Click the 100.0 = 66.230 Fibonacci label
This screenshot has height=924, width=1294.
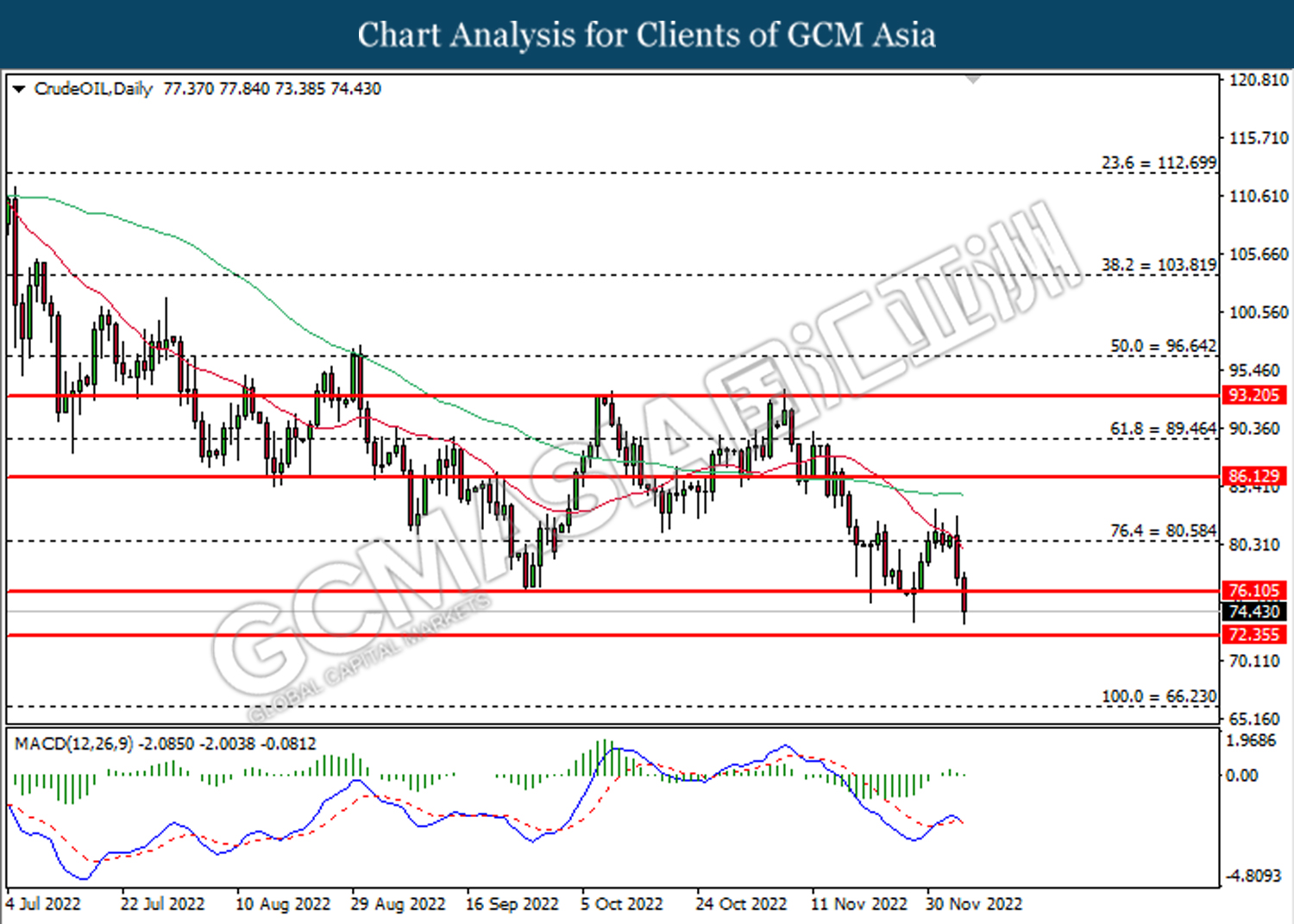point(1159,696)
